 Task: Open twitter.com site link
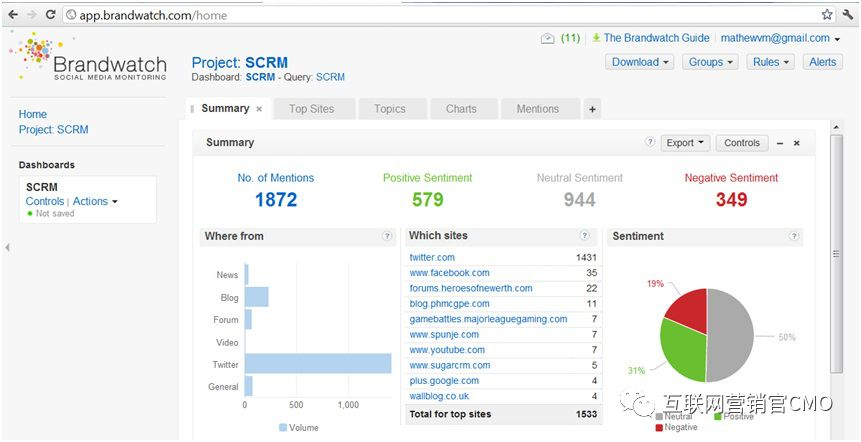(432, 257)
